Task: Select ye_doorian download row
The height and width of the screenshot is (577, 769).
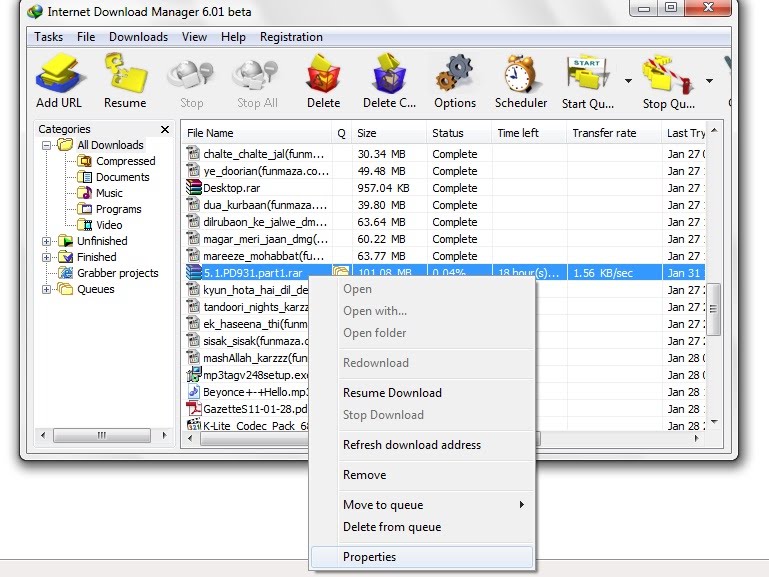Action: point(444,171)
